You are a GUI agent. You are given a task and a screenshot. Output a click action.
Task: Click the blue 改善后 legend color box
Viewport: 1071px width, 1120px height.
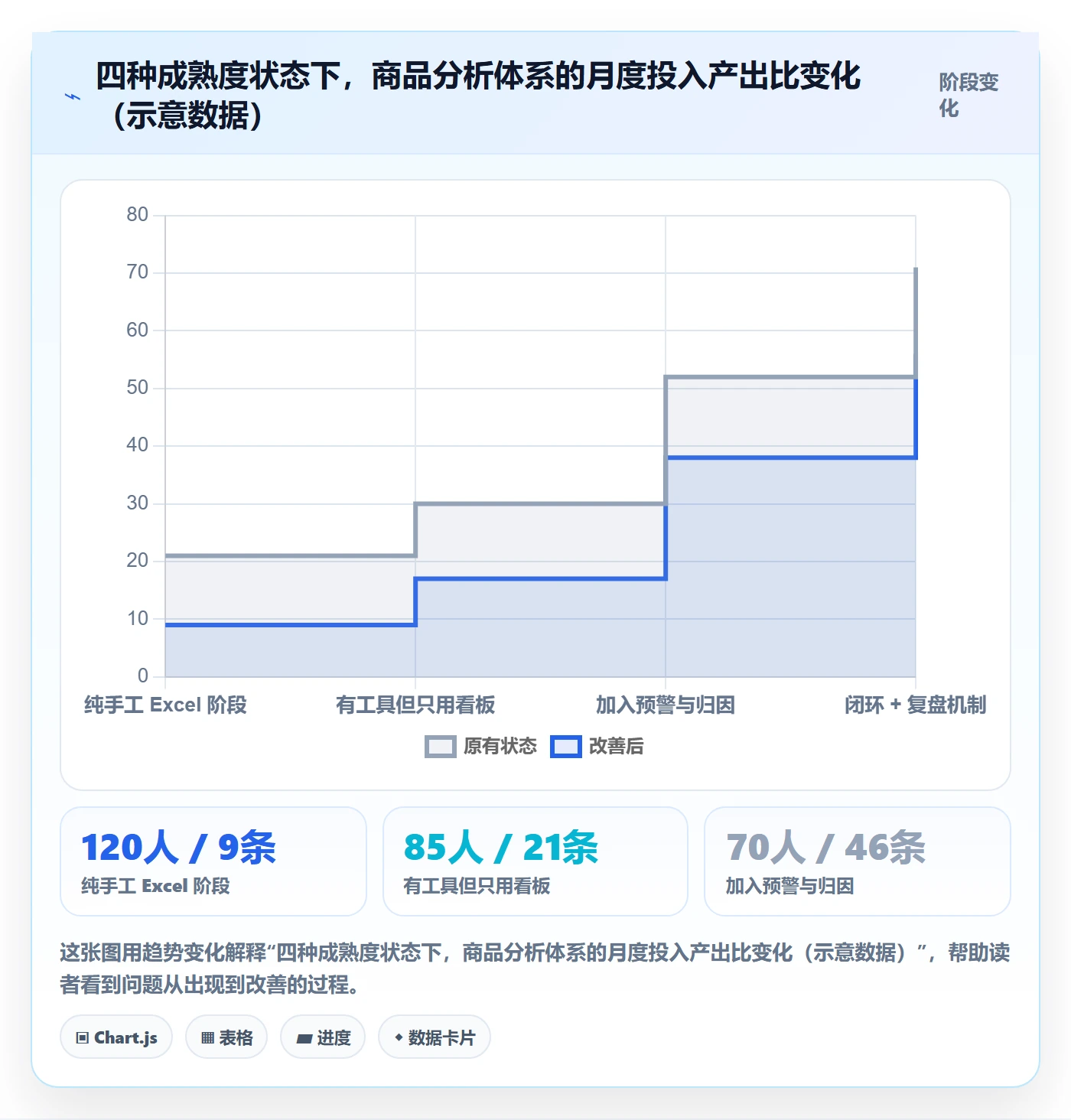(566, 747)
